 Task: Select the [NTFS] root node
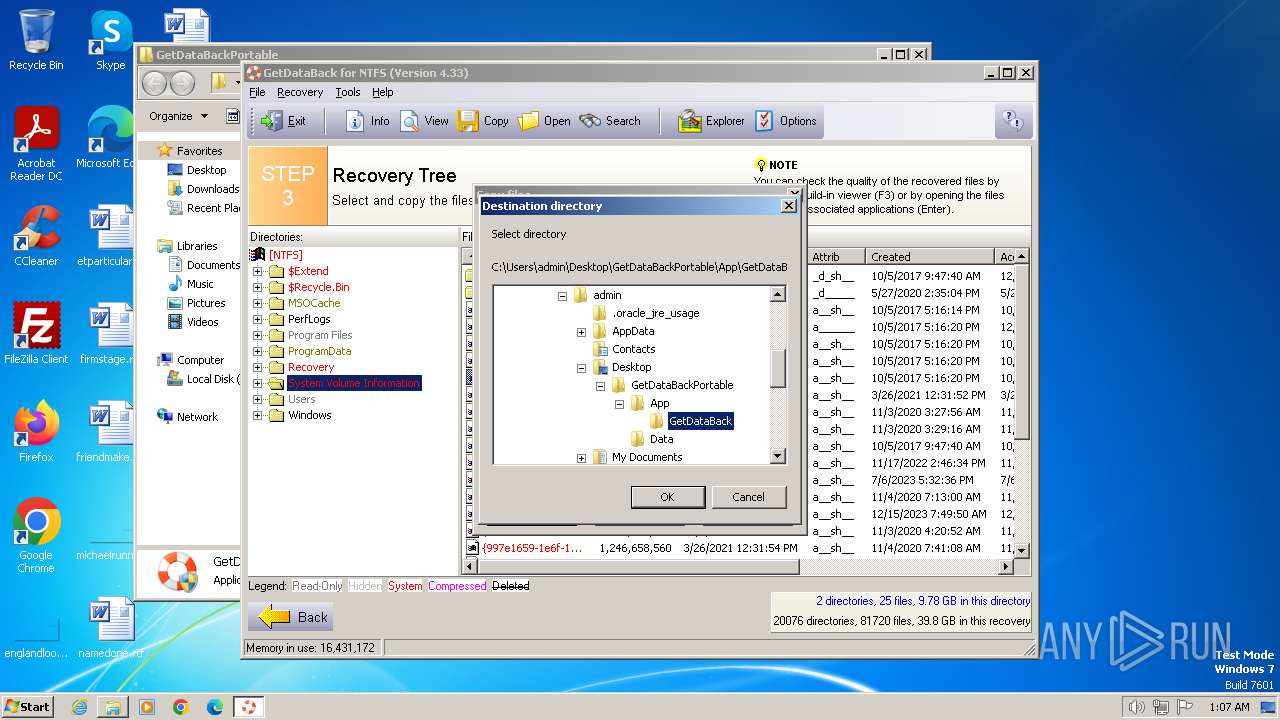(x=285, y=255)
